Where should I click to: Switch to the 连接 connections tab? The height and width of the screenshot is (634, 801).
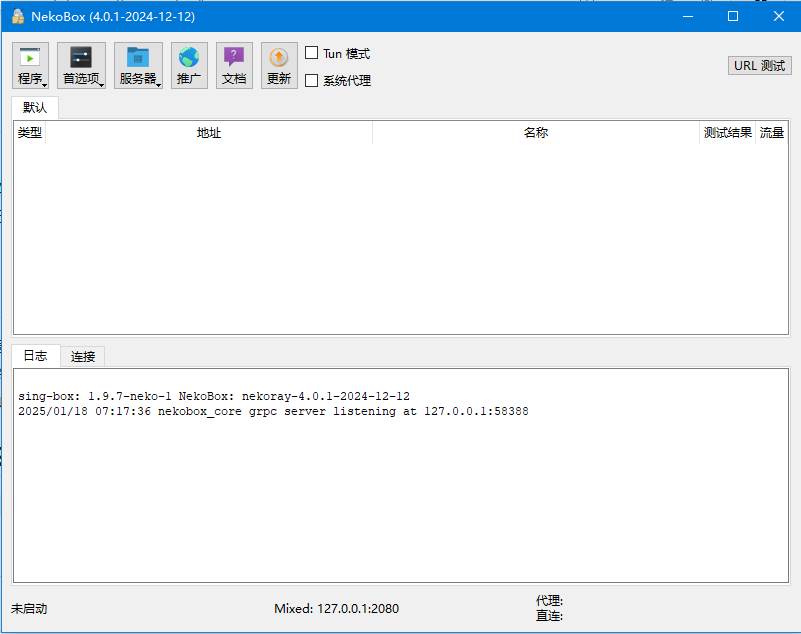[83, 356]
